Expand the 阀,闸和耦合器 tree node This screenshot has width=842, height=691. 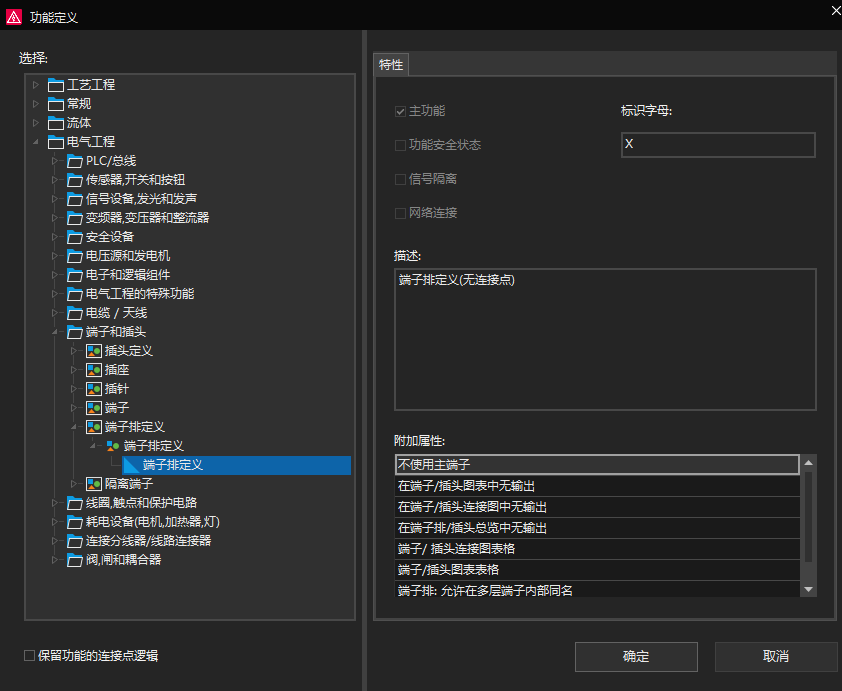tap(55, 560)
